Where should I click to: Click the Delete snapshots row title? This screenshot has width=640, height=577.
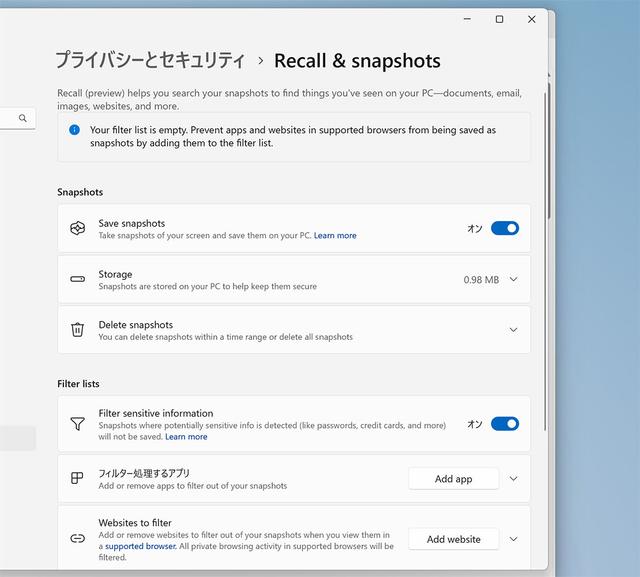136,325
